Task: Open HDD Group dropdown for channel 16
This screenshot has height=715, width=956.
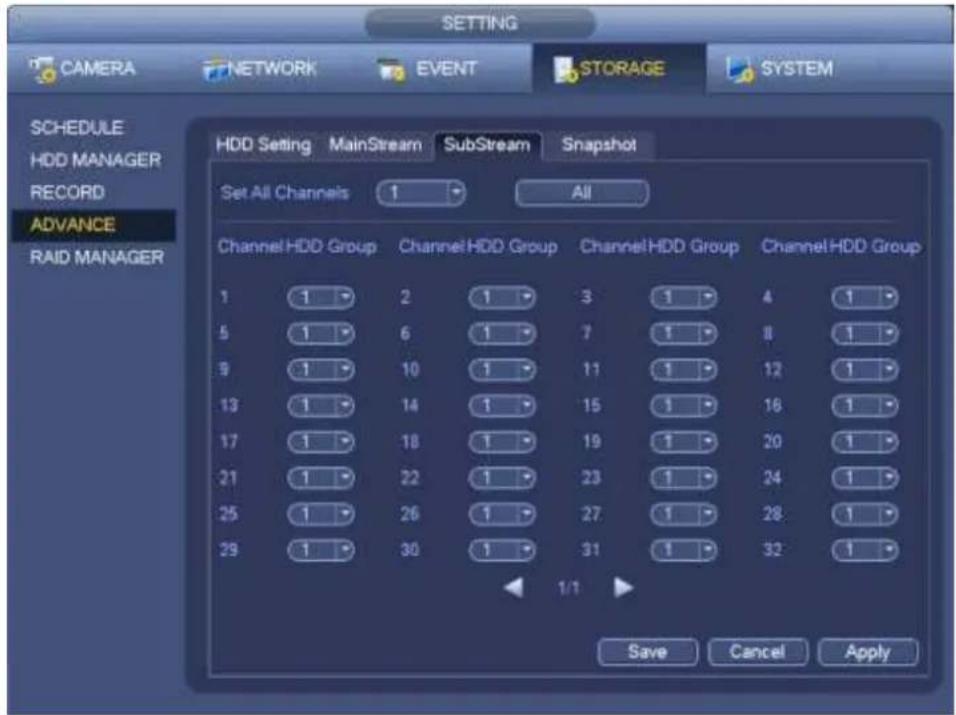Action: click(865, 406)
